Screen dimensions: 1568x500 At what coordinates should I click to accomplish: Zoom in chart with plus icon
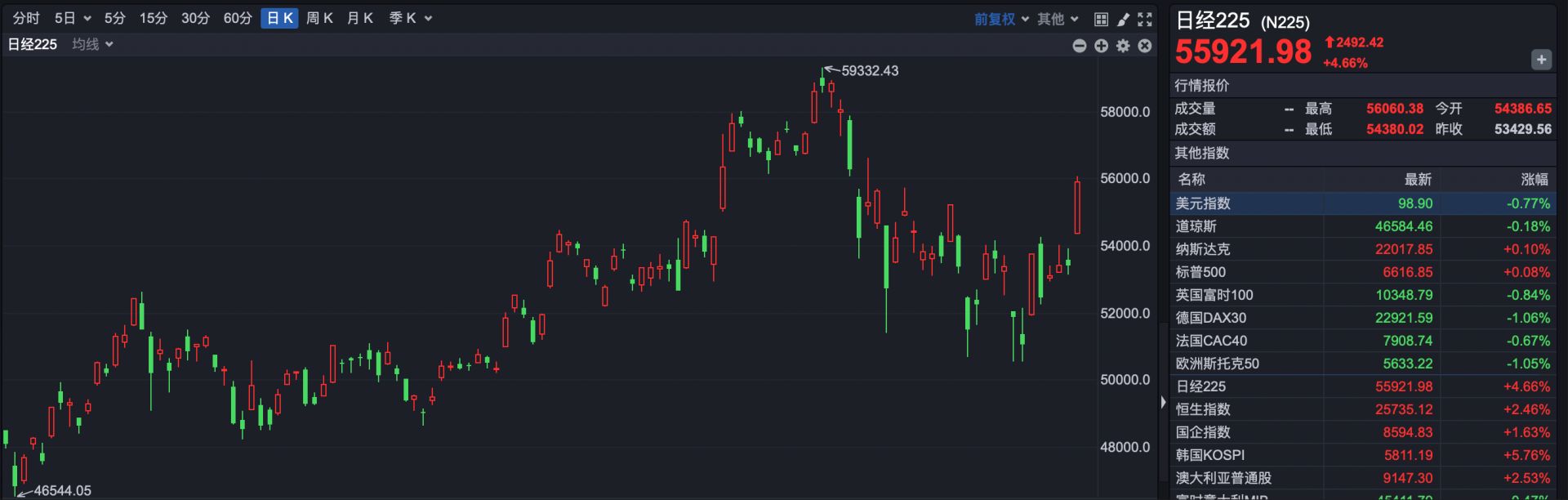(1102, 46)
